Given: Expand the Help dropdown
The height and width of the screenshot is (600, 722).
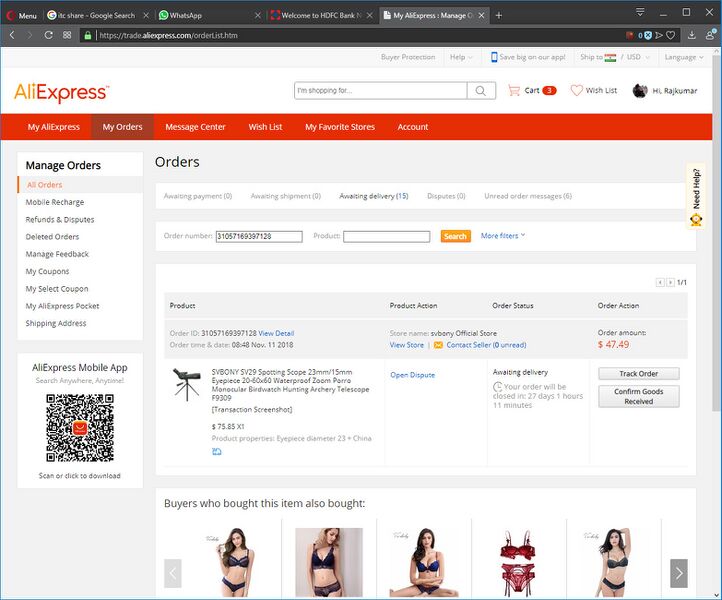Looking at the screenshot, I should [x=461, y=57].
